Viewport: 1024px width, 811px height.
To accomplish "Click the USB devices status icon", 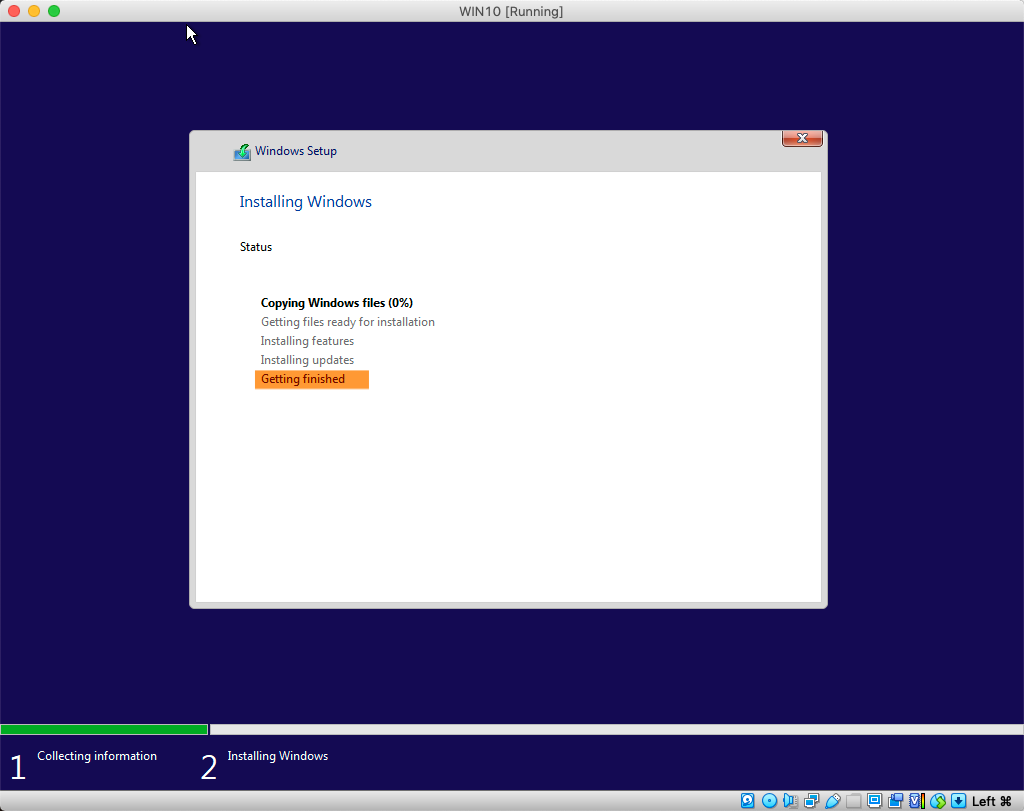I will 833,801.
